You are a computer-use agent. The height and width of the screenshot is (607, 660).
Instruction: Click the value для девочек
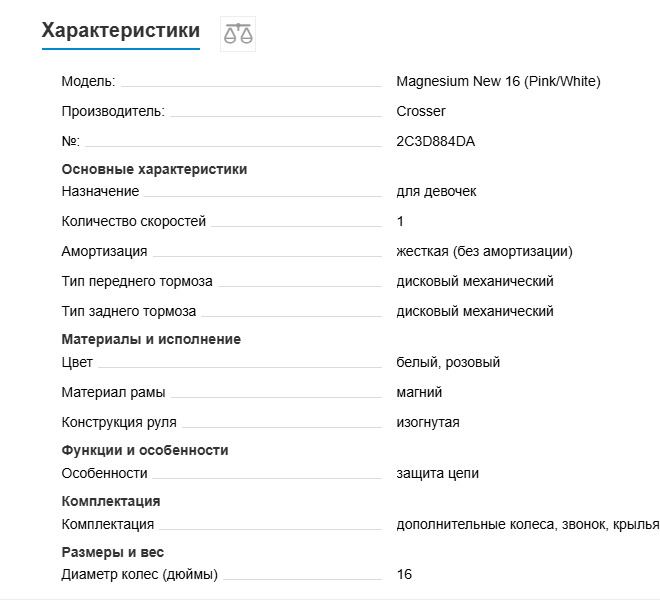tap(436, 191)
